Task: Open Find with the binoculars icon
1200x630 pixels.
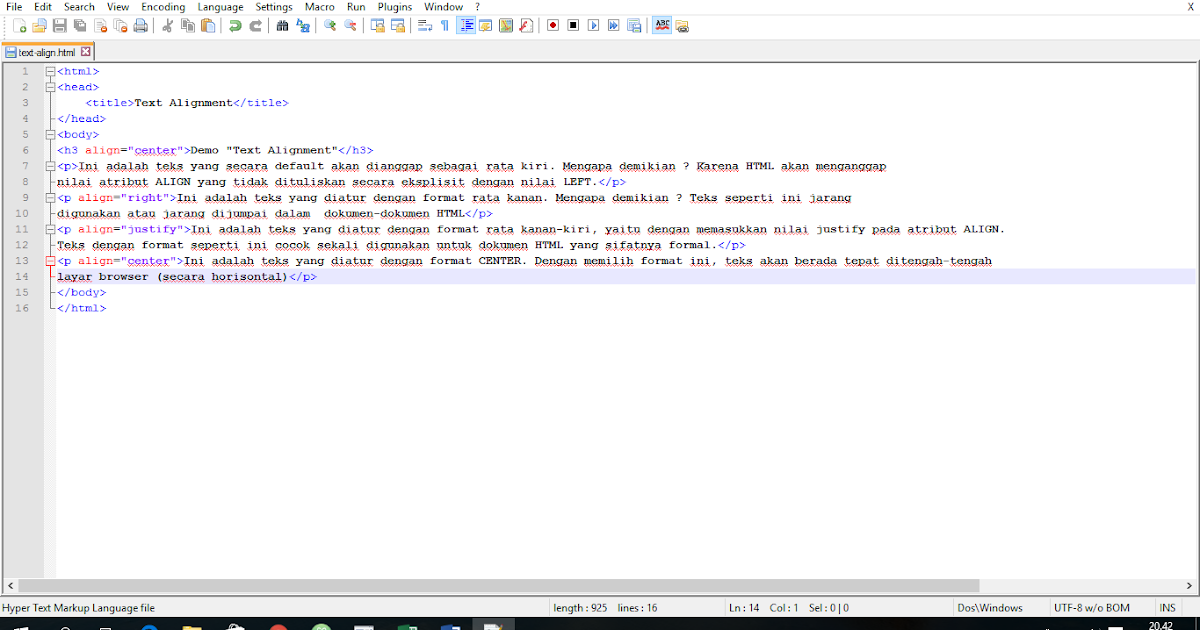Action: pos(282,25)
